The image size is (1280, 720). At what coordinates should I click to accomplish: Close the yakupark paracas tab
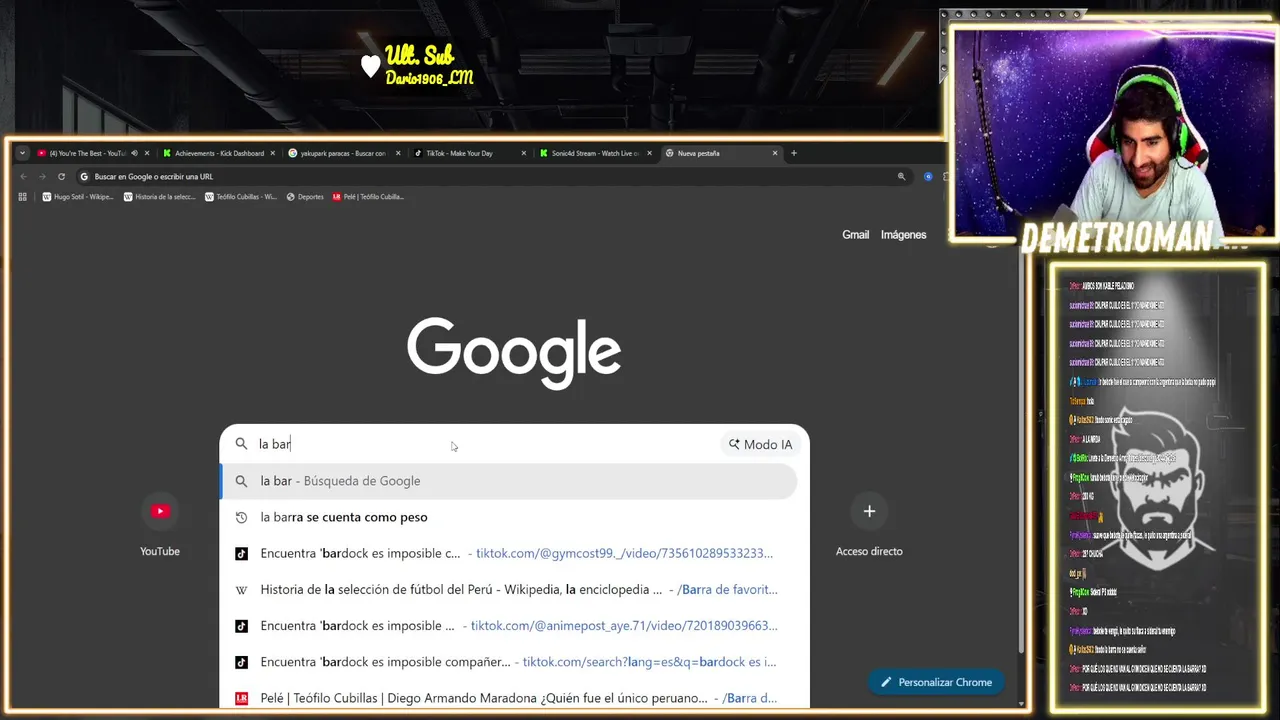tap(398, 153)
